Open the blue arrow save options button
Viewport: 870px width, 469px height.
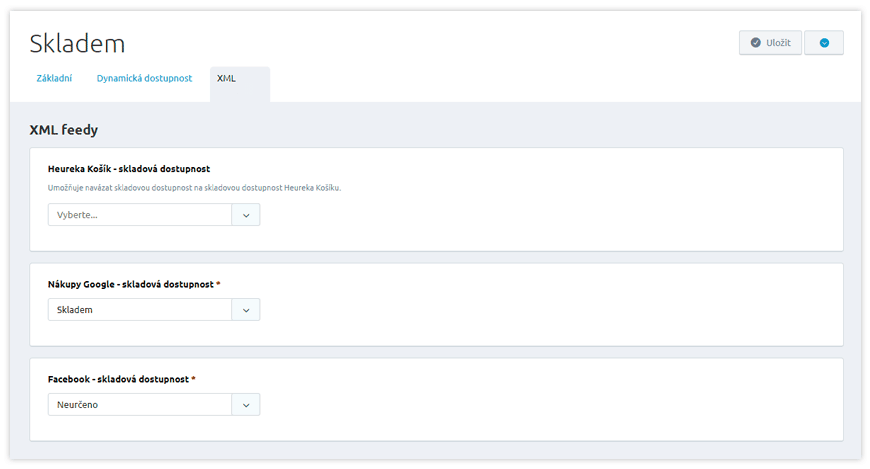(x=824, y=43)
